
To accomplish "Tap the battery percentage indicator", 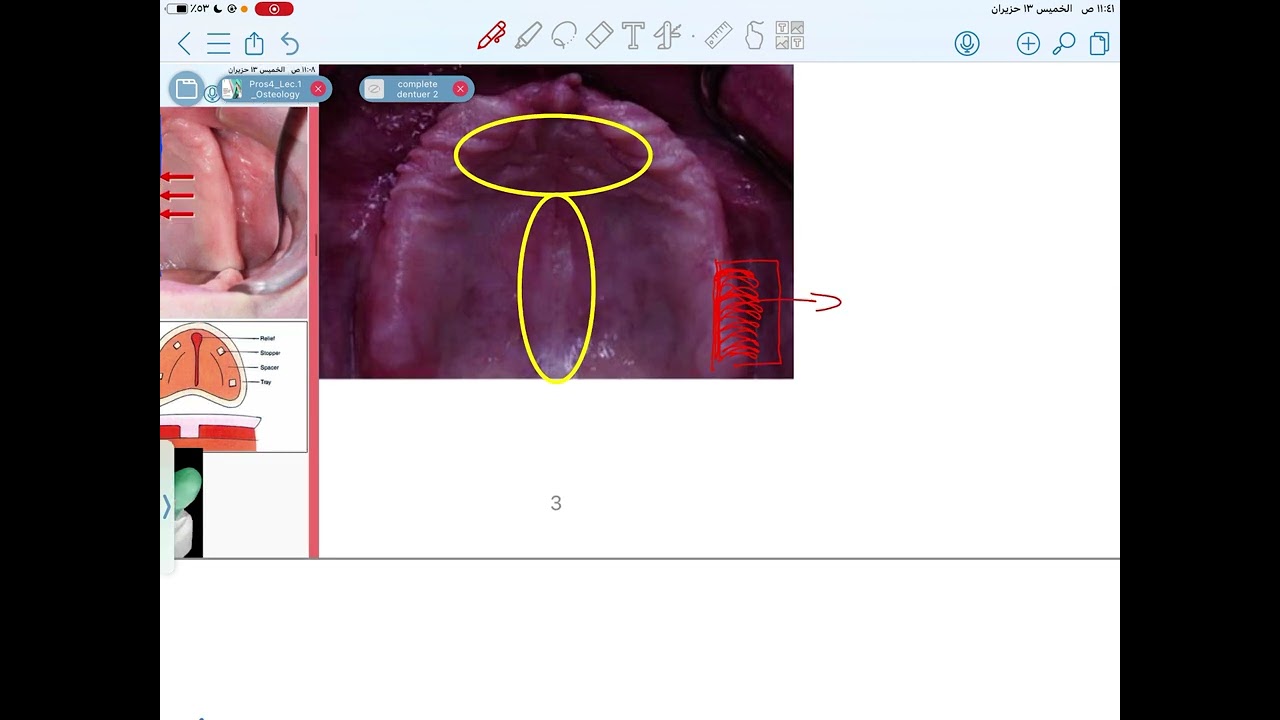I will (x=200, y=9).
